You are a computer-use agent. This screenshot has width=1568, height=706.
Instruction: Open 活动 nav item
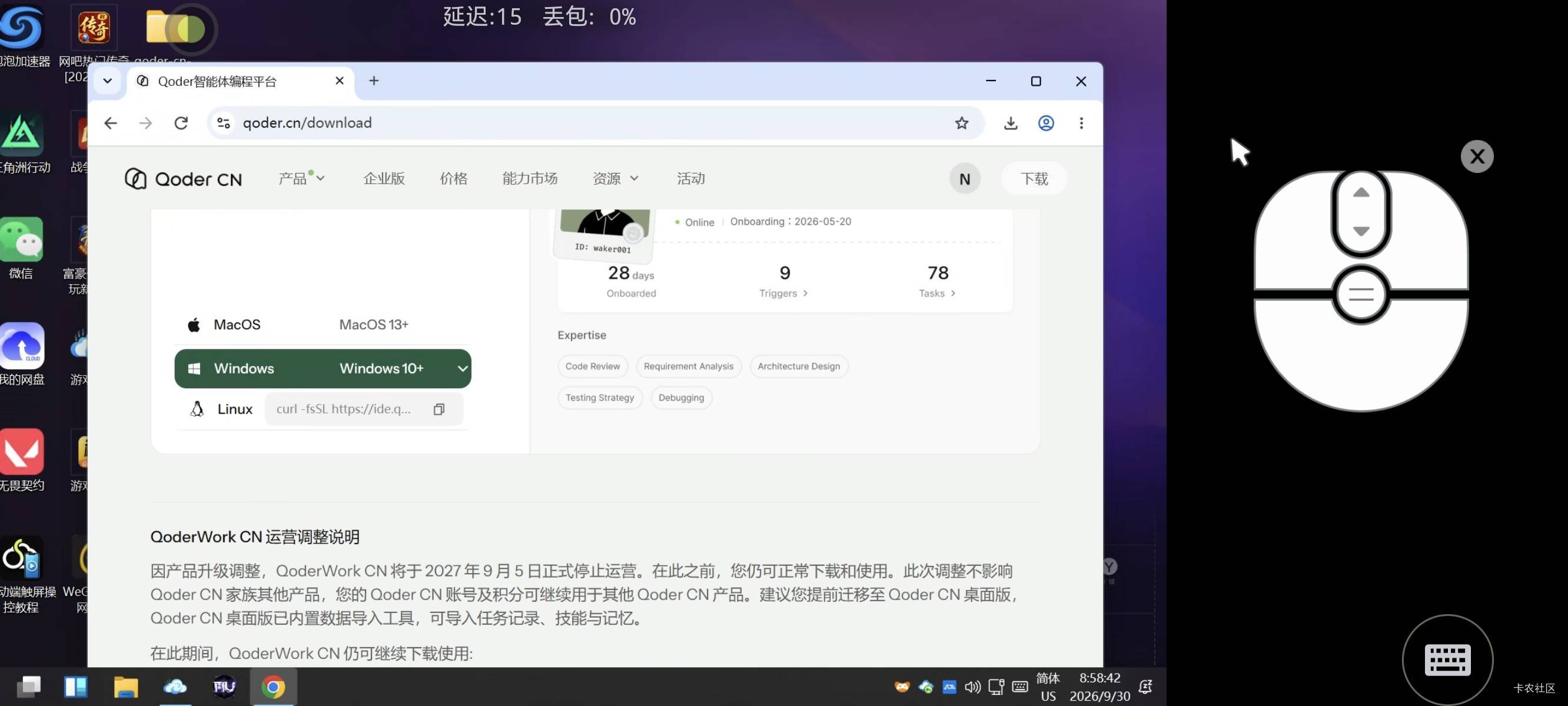(x=691, y=178)
